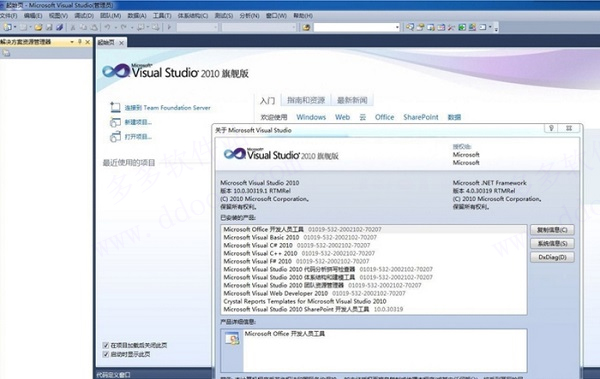The height and width of the screenshot is (379, 600).
Task: Select Microsoft Visual C++ 2010 in product list
Action: click(x=374, y=253)
